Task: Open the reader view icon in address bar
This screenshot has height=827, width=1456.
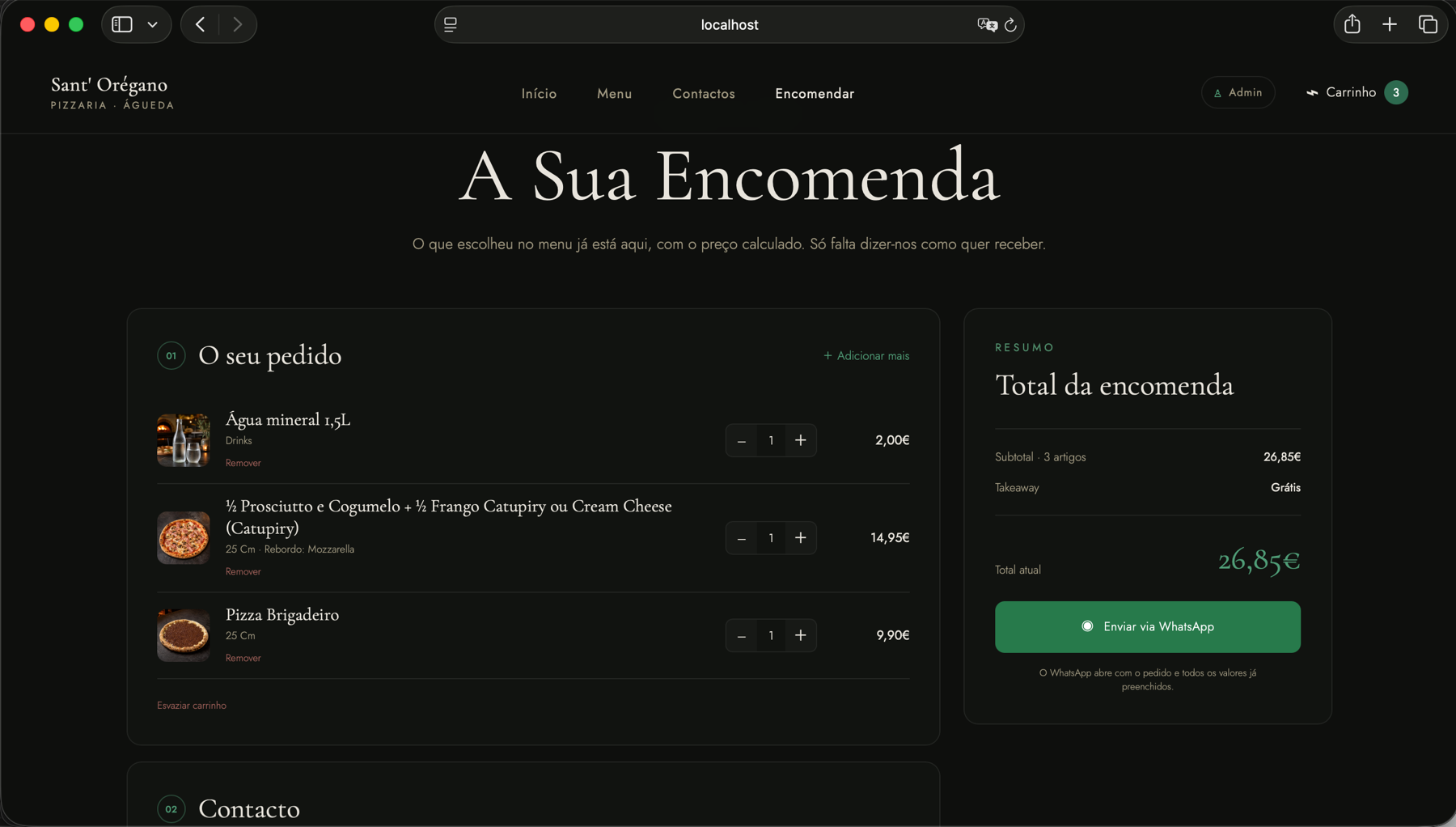Action: click(x=451, y=24)
